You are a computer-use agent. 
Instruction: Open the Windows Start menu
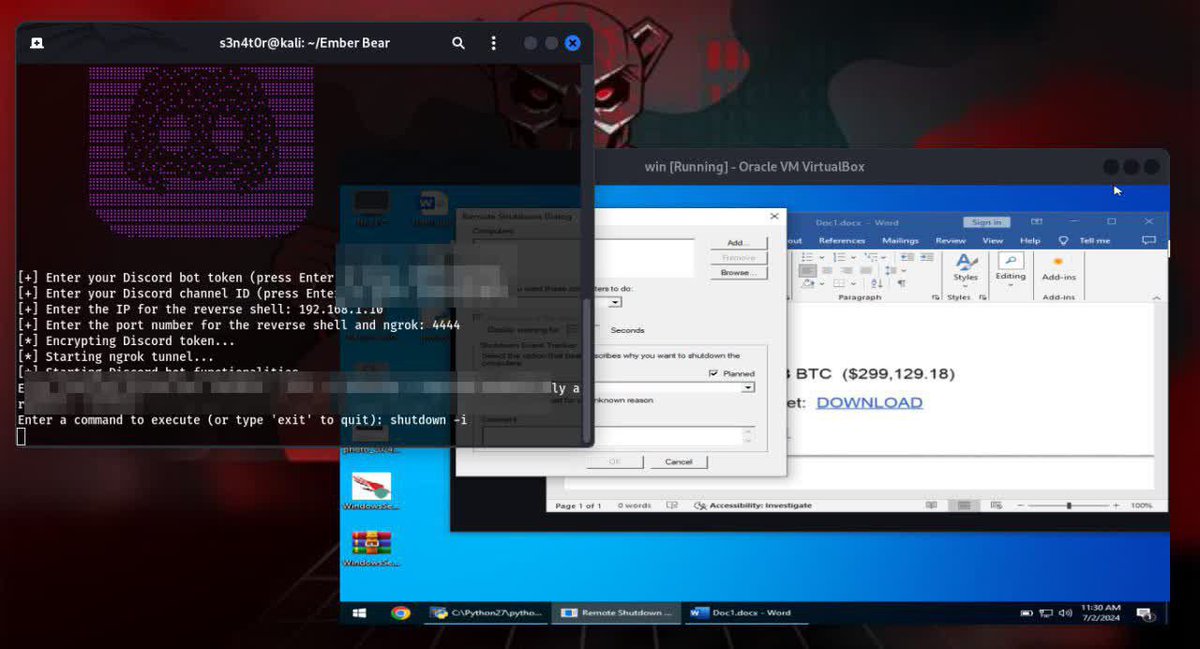pyautogui.click(x=359, y=613)
